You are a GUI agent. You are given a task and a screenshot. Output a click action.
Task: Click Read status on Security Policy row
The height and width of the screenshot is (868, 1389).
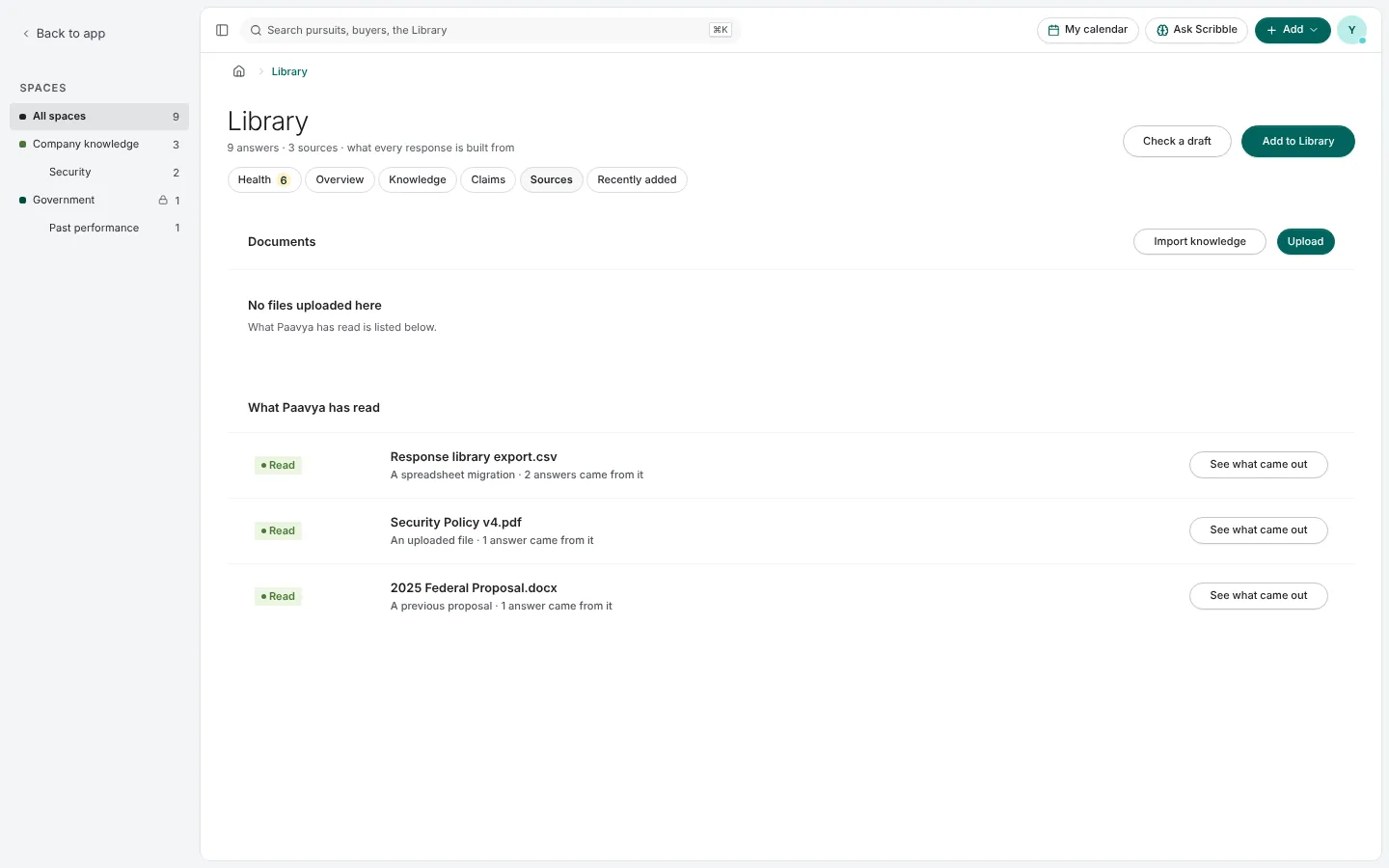tap(278, 531)
